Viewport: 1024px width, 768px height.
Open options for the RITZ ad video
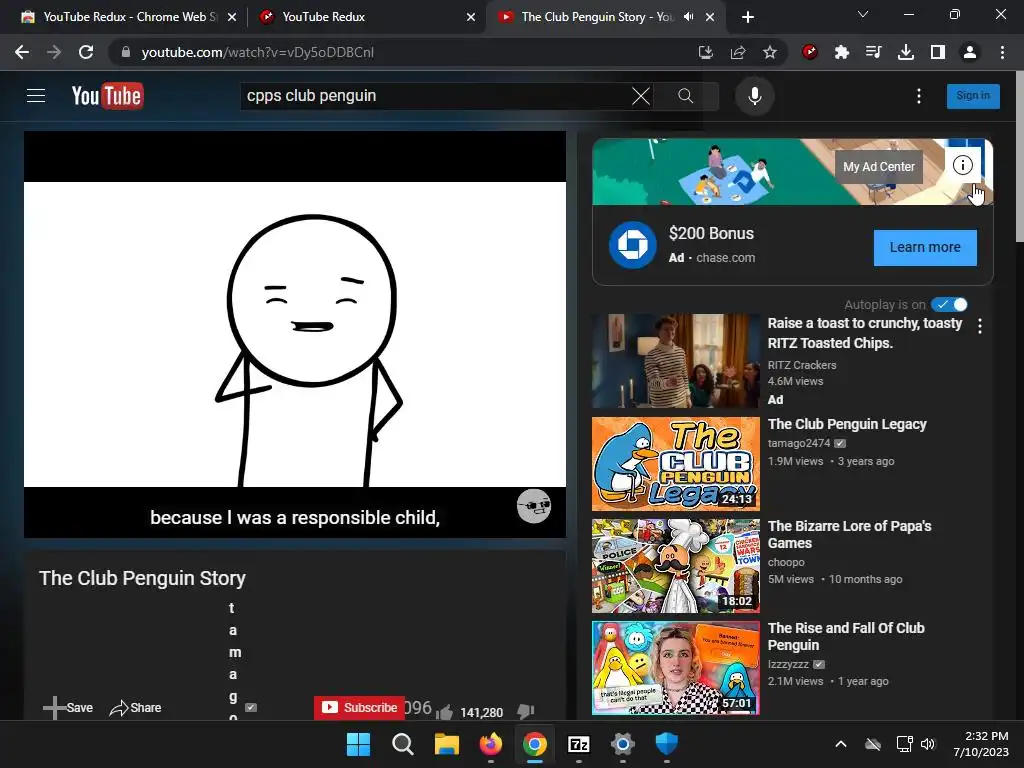tap(979, 326)
